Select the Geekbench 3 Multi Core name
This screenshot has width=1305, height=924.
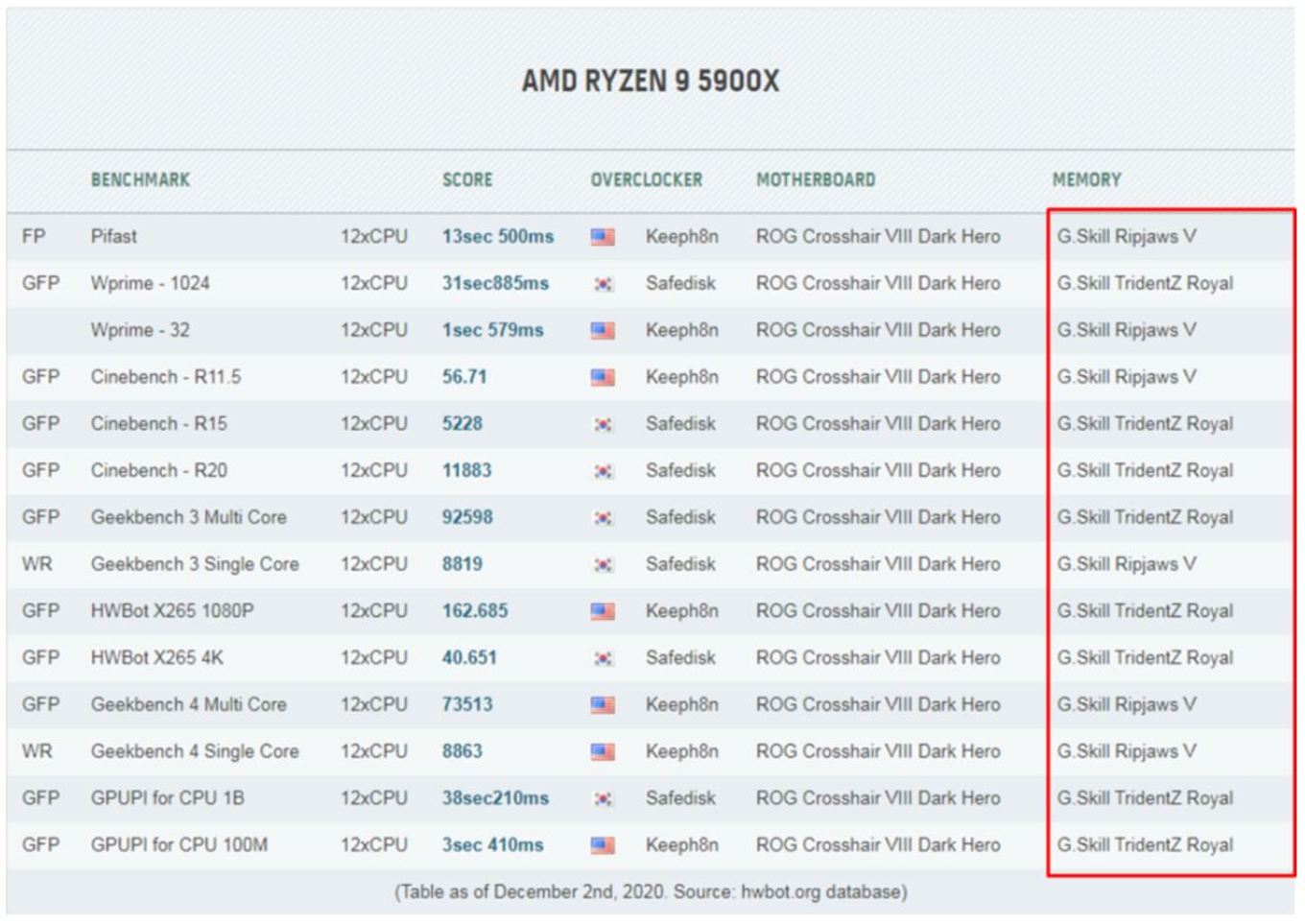(x=189, y=517)
